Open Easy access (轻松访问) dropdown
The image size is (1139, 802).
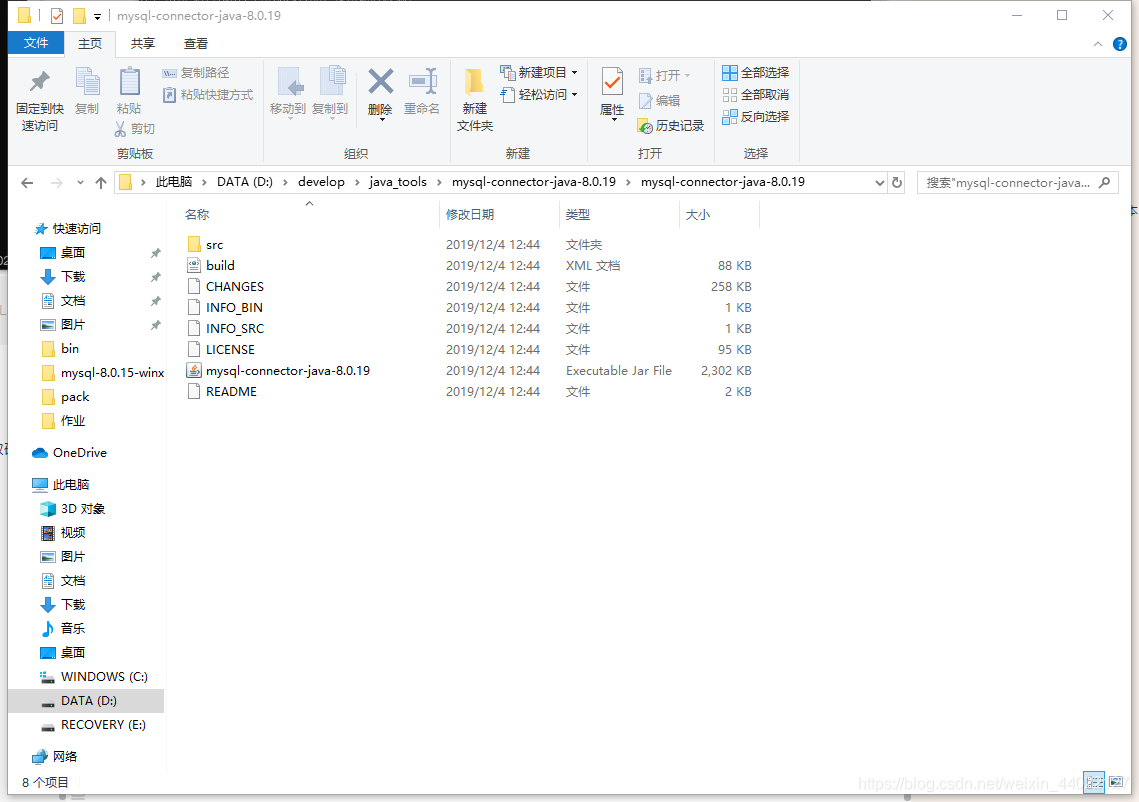point(538,94)
